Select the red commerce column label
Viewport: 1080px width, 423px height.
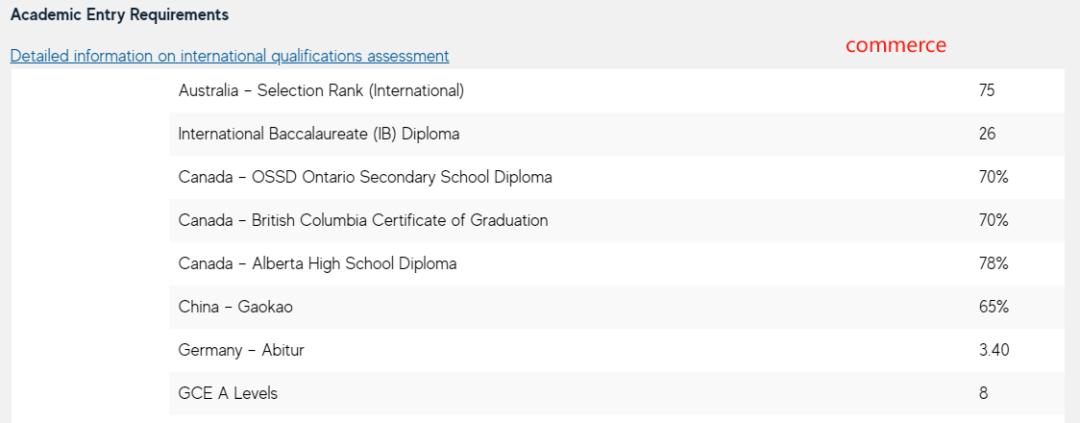[896, 45]
